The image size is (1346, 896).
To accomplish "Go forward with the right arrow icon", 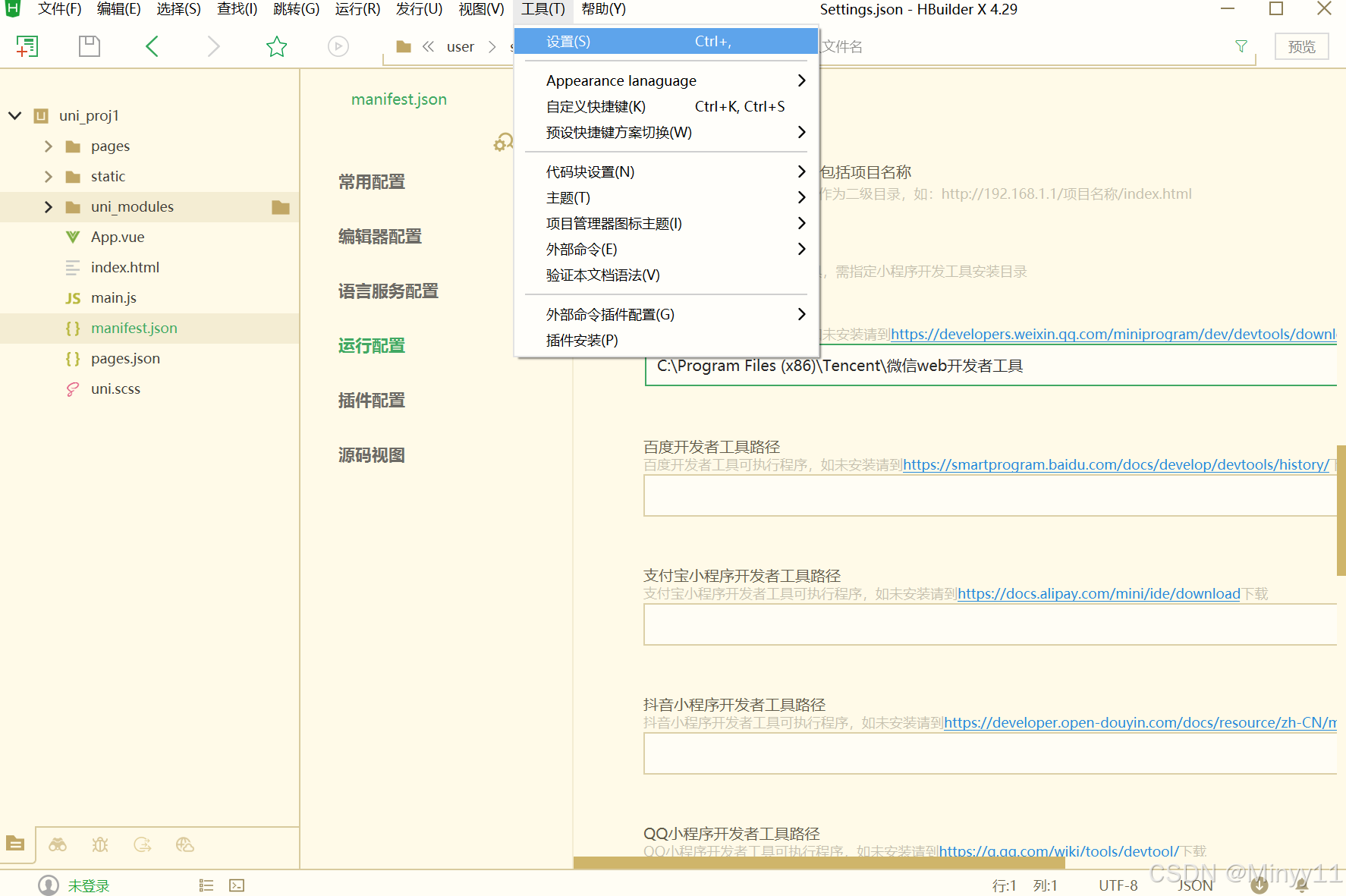I will tap(214, 46).
